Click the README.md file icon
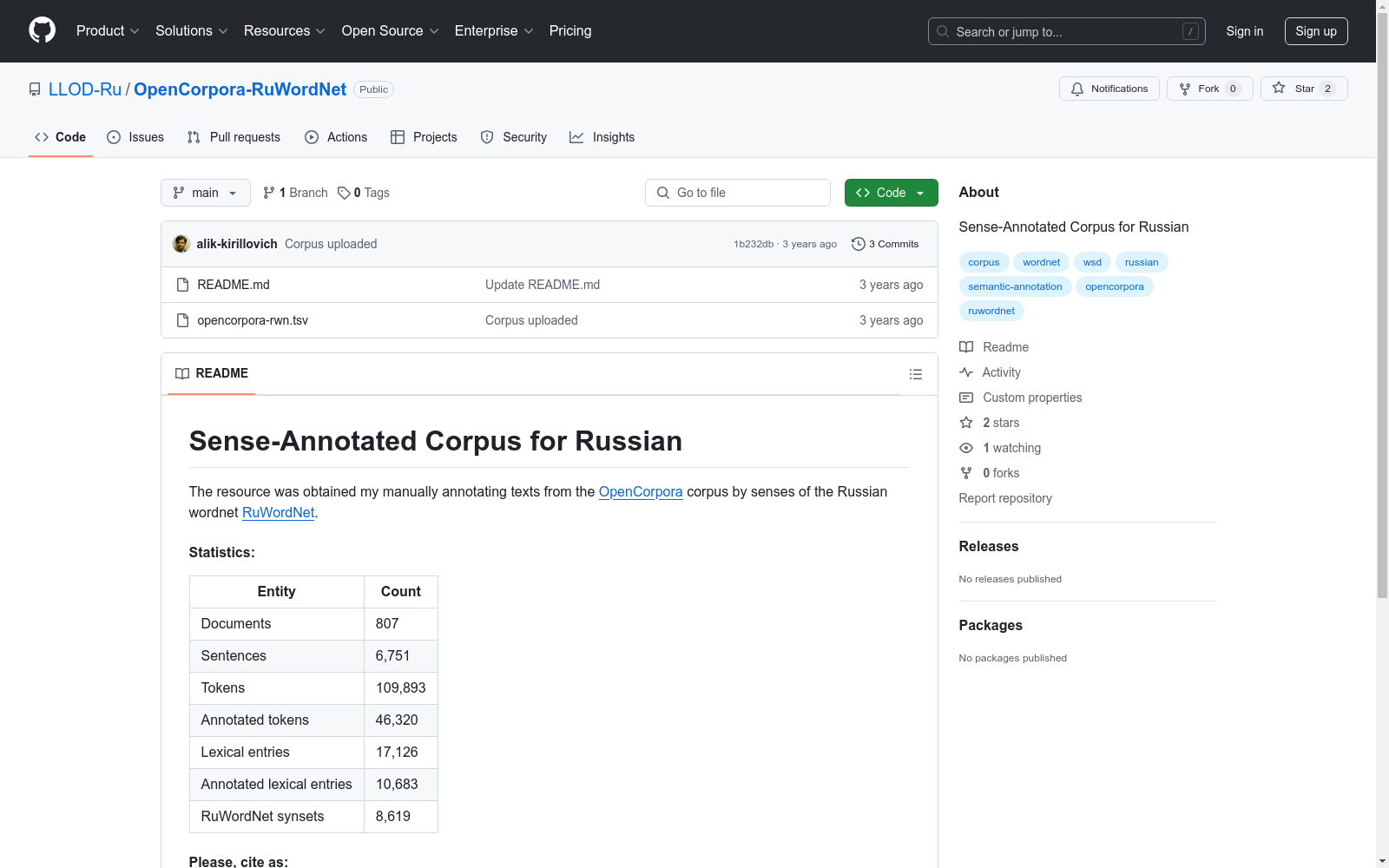The width and height of the screenshot is (1389, 868). [182, 285]
